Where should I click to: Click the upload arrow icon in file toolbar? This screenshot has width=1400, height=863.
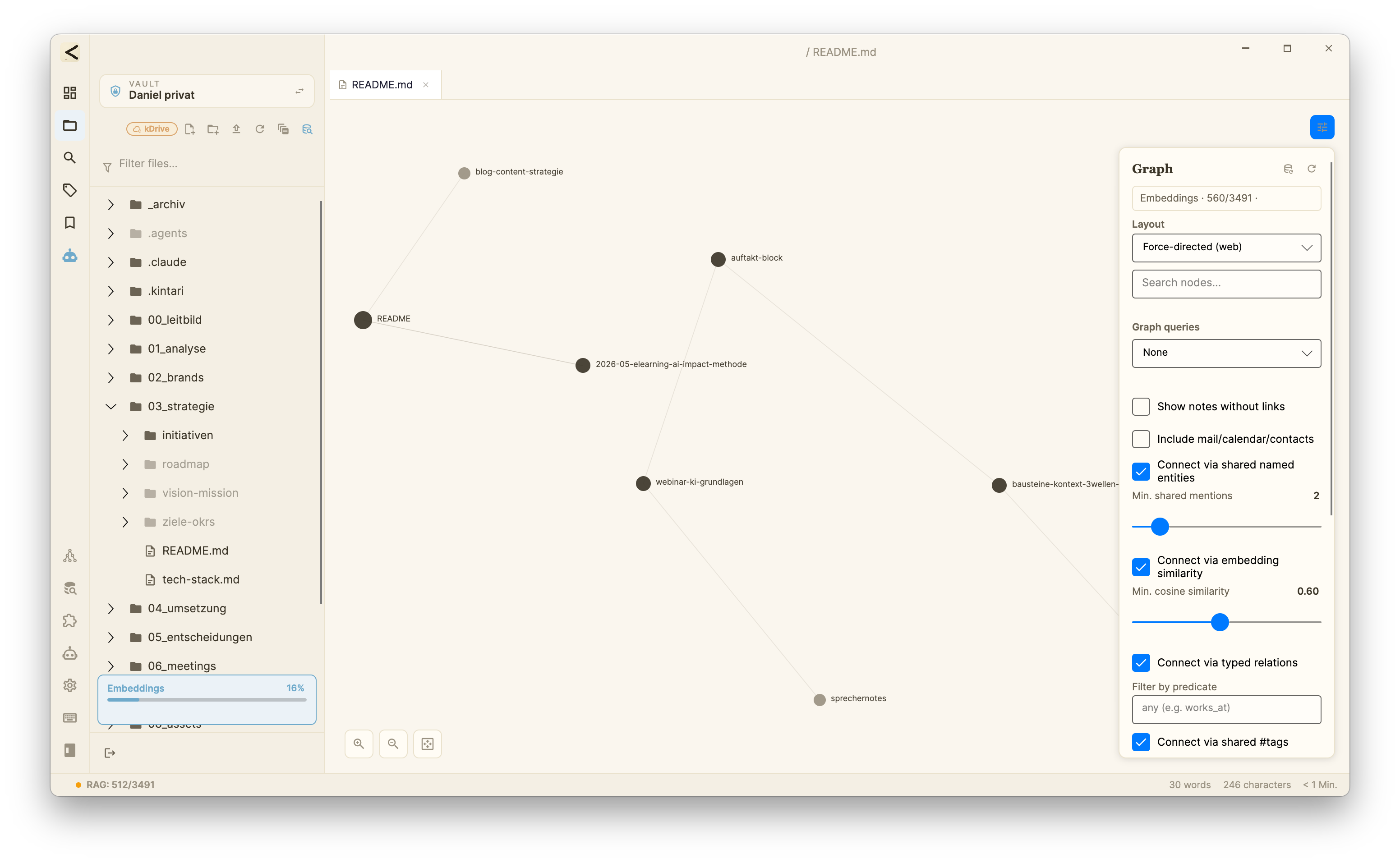pyautogui.click(x=236, y=129)
